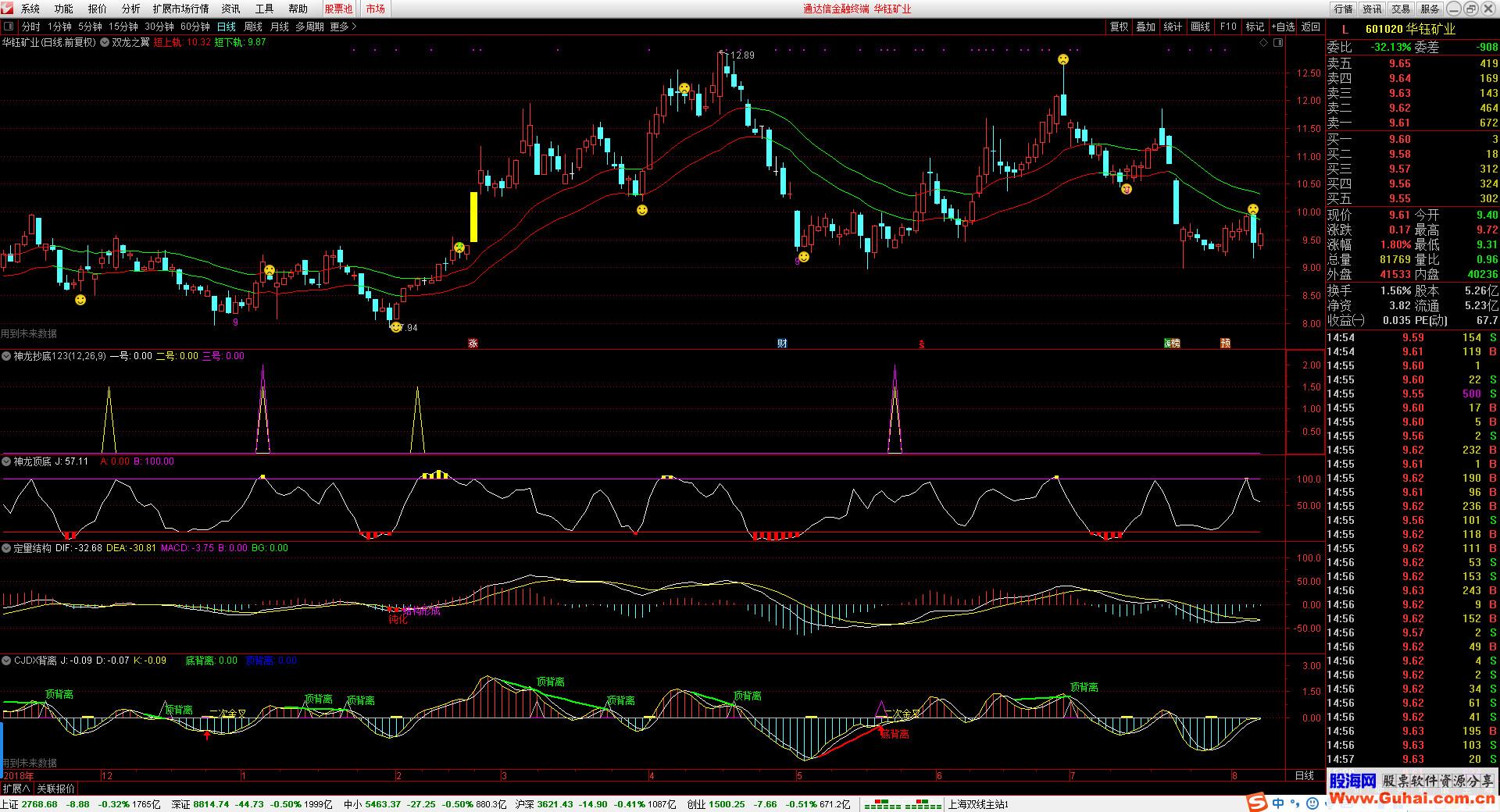Click the blue 财 marker on timeline

point(782,344)
